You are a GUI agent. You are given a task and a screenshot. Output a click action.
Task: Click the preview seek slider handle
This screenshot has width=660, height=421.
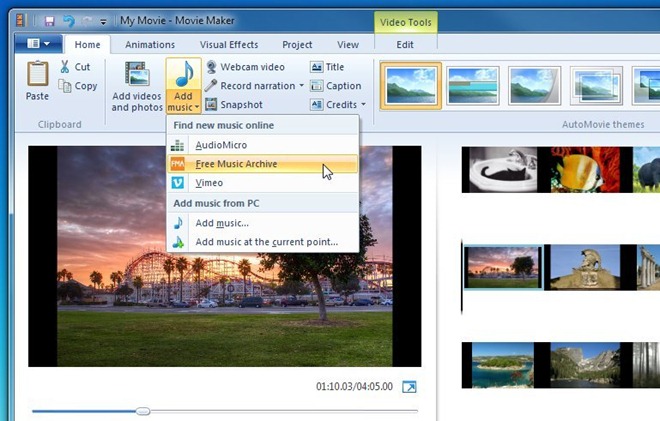click(143, 411)
